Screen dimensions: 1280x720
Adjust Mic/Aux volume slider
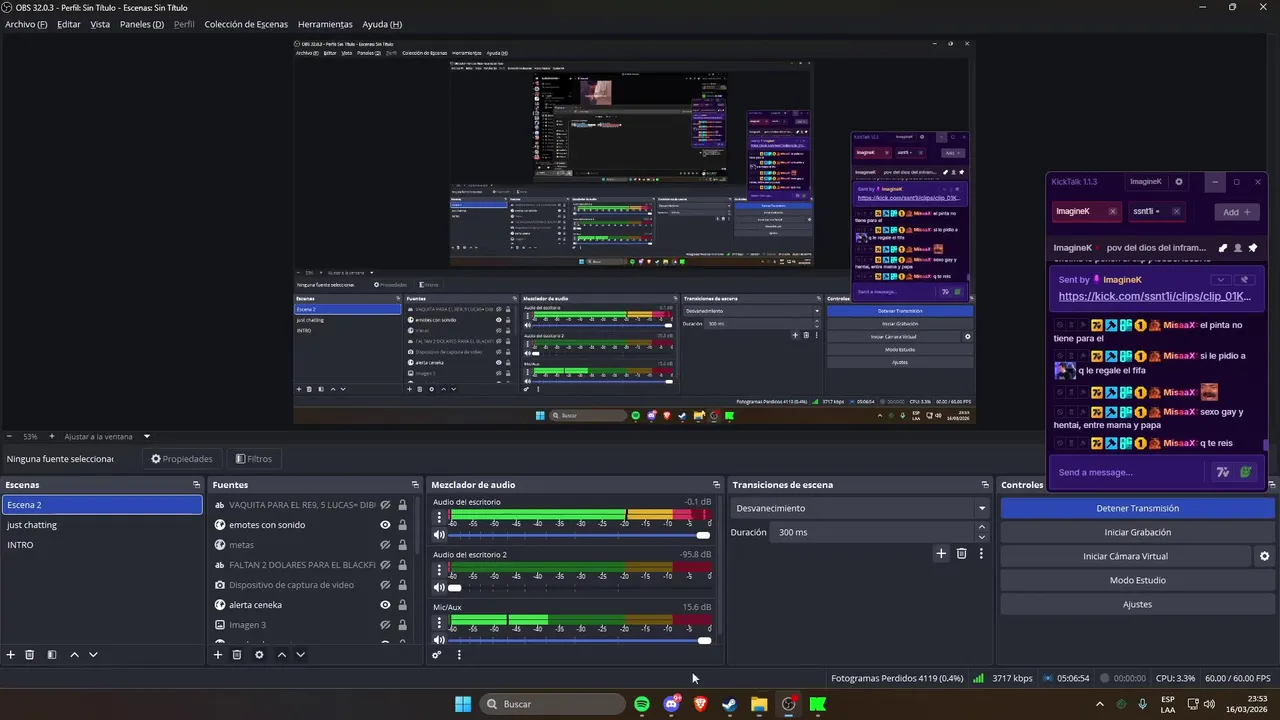tap(578, 640)
